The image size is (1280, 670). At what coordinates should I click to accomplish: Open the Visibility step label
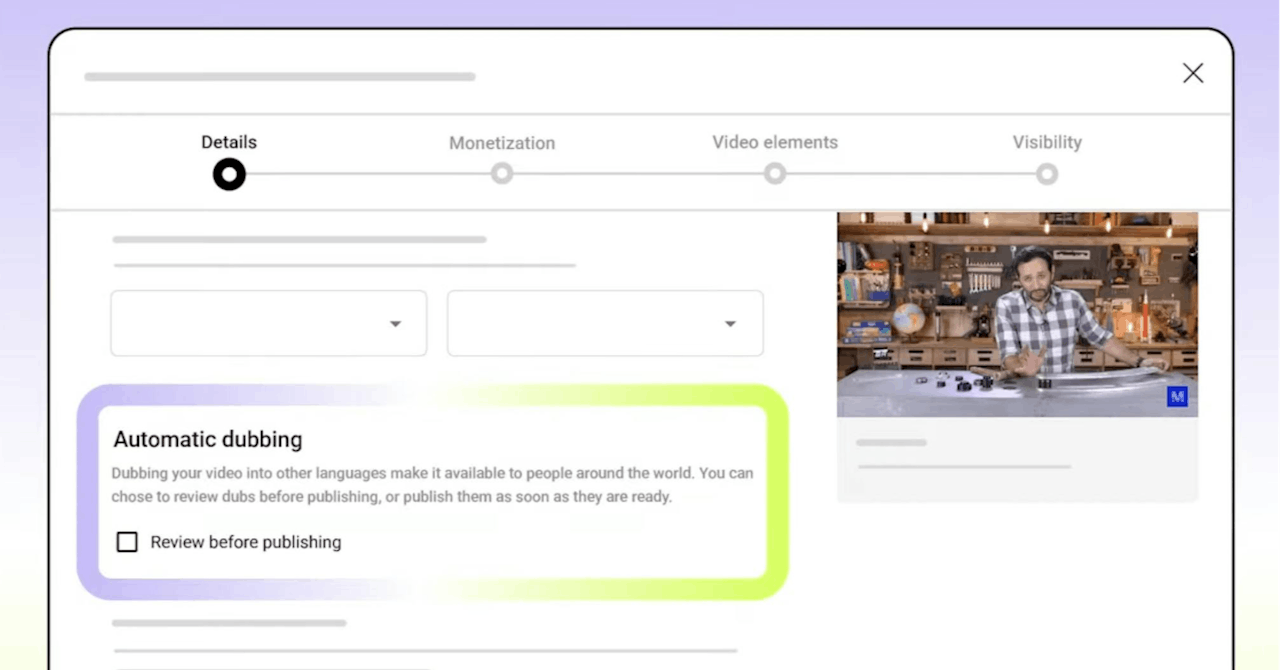pos(1047,142)
